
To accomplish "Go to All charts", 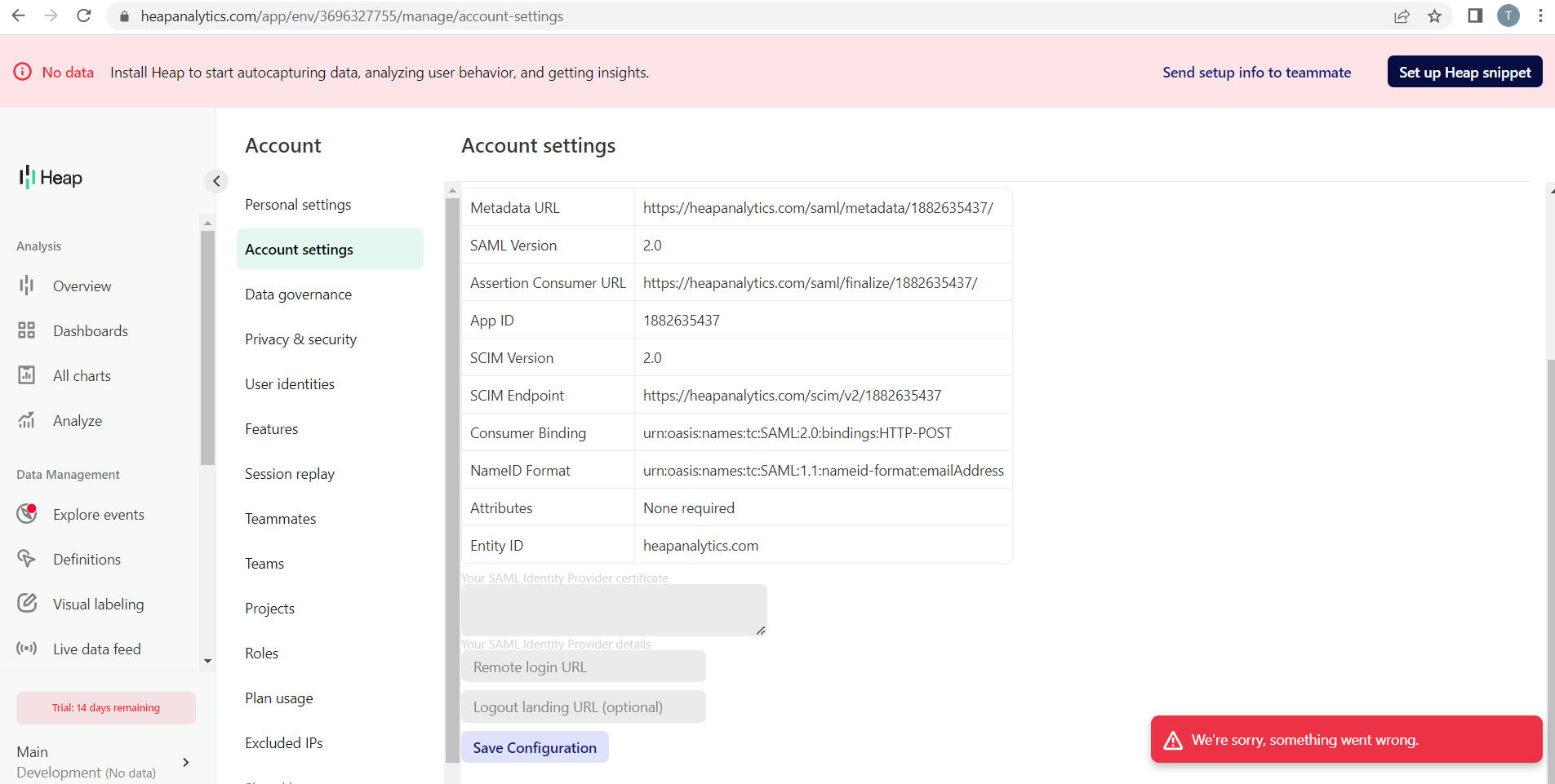I will (82, 376).
